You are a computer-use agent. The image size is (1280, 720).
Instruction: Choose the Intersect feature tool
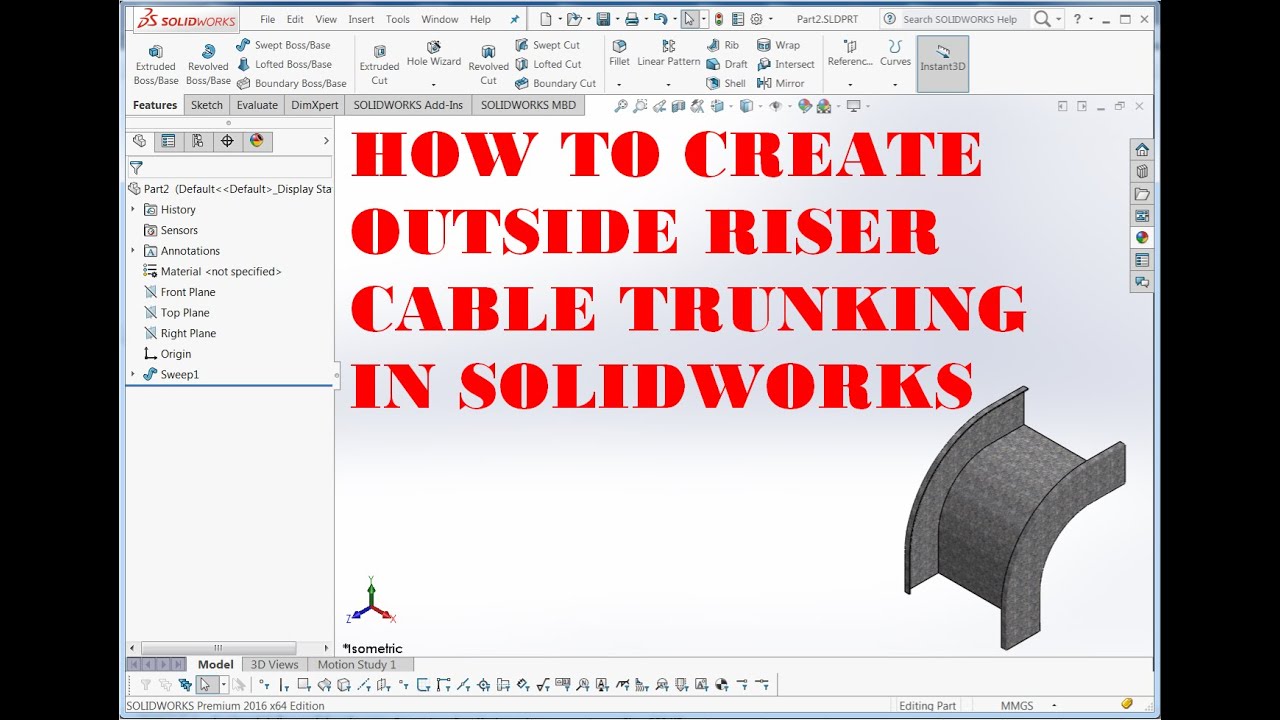coord(785,64)
